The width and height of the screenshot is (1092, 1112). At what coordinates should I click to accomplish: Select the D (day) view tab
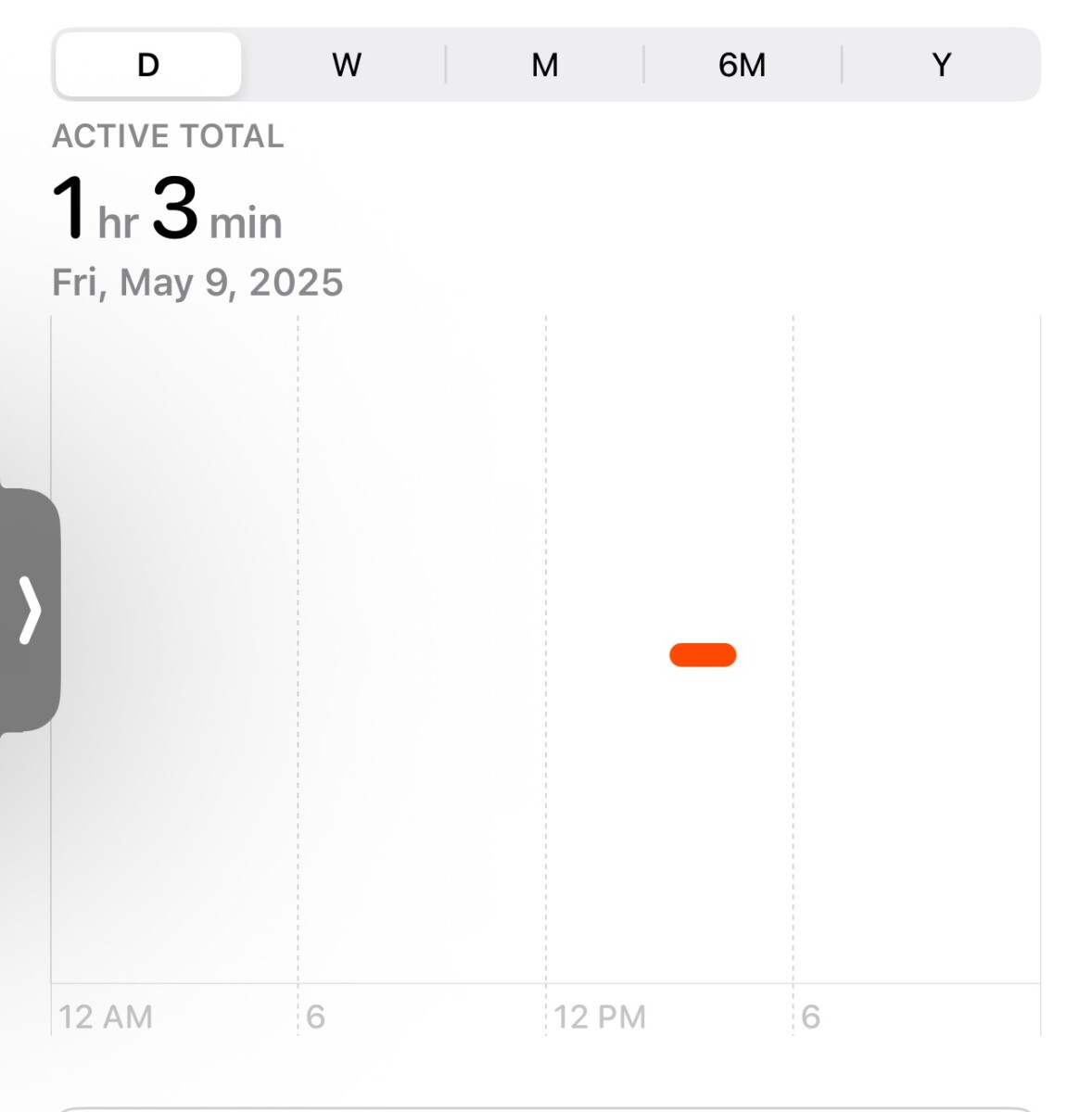pos(148,65)
